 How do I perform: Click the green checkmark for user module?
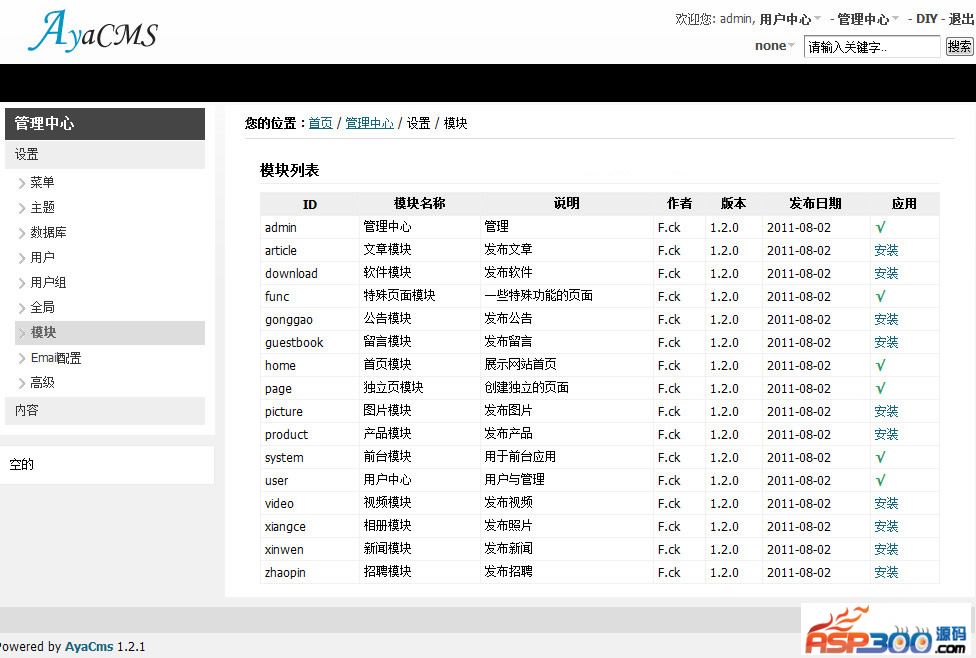(881, 481)
